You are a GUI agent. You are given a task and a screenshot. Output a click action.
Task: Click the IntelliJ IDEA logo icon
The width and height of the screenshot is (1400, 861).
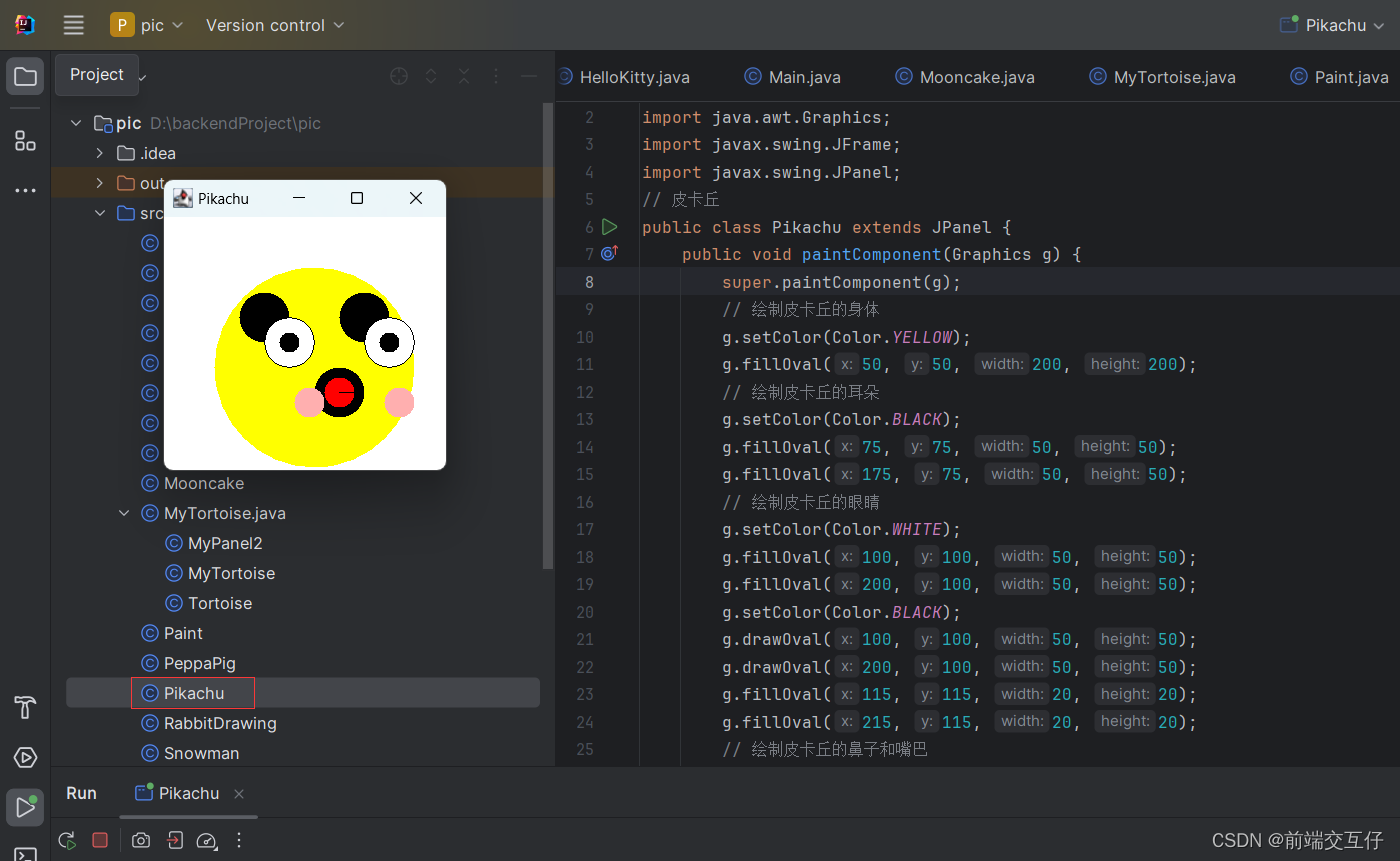(x=25, y=25)
